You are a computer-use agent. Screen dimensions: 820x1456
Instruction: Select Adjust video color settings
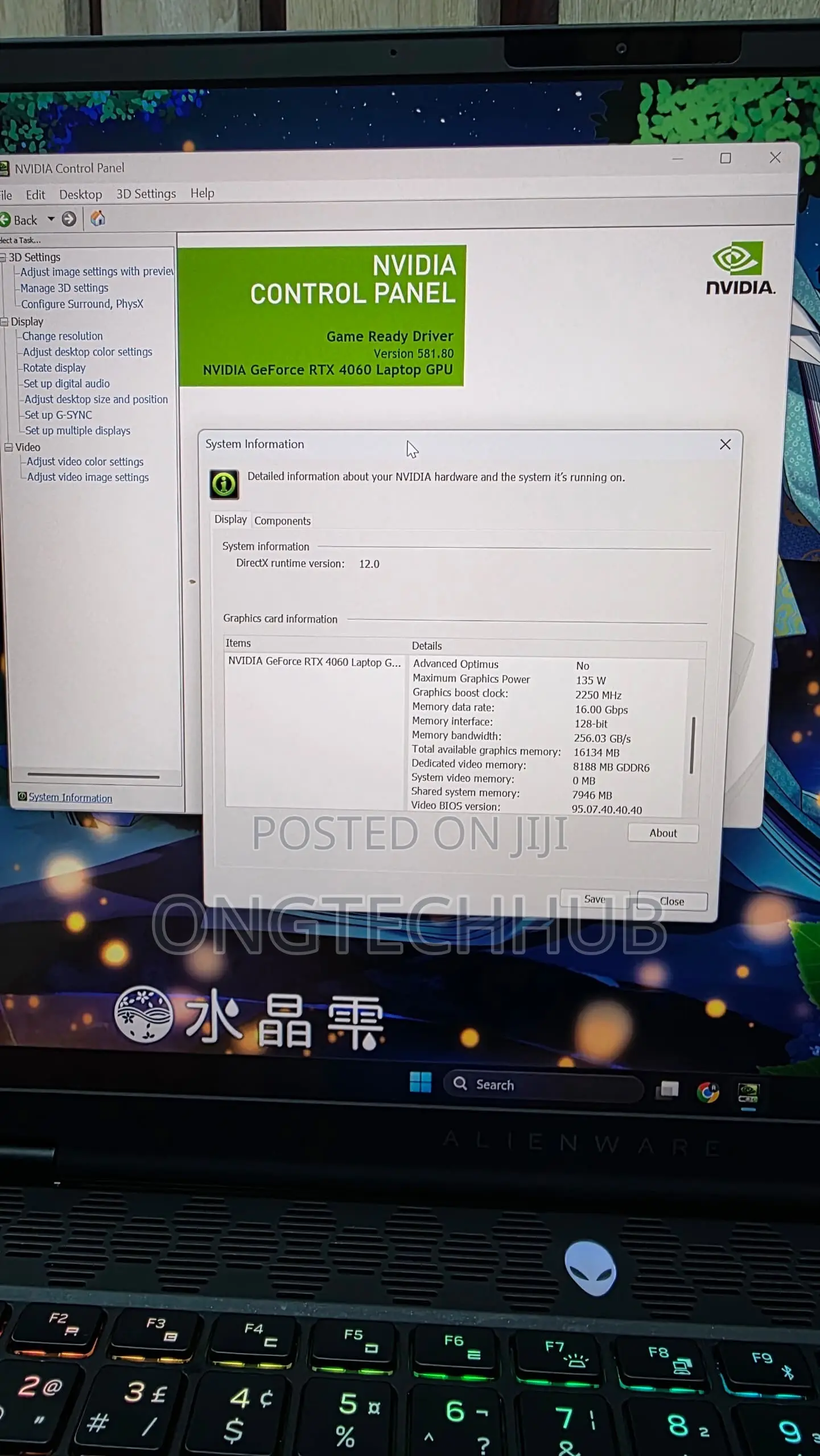click(x=85, y=462)
